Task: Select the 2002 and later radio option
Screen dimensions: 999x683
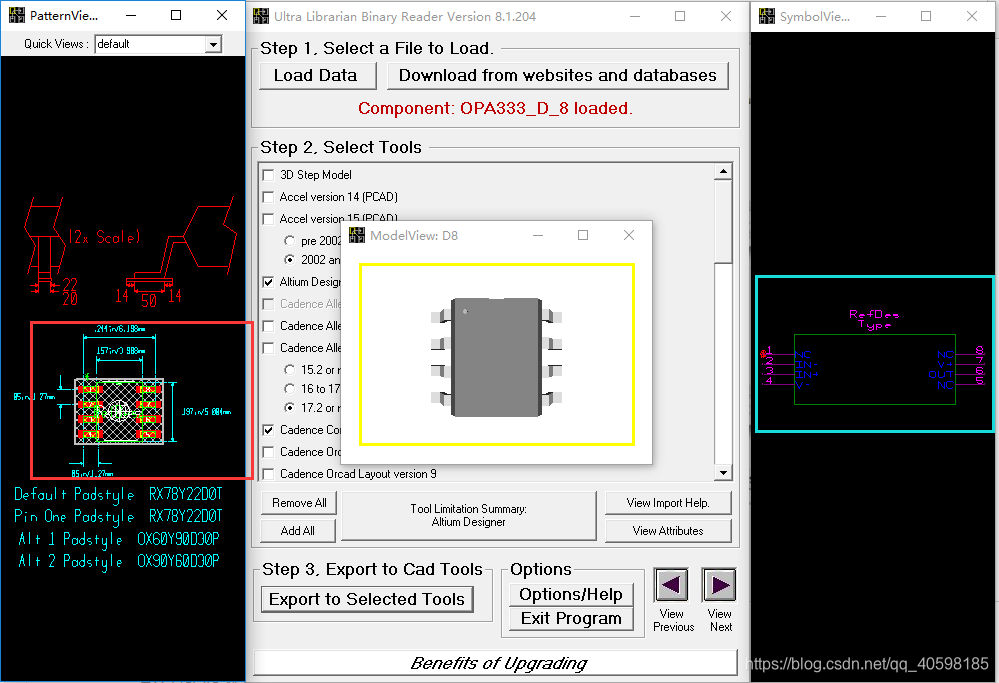Action: point(289,259)
